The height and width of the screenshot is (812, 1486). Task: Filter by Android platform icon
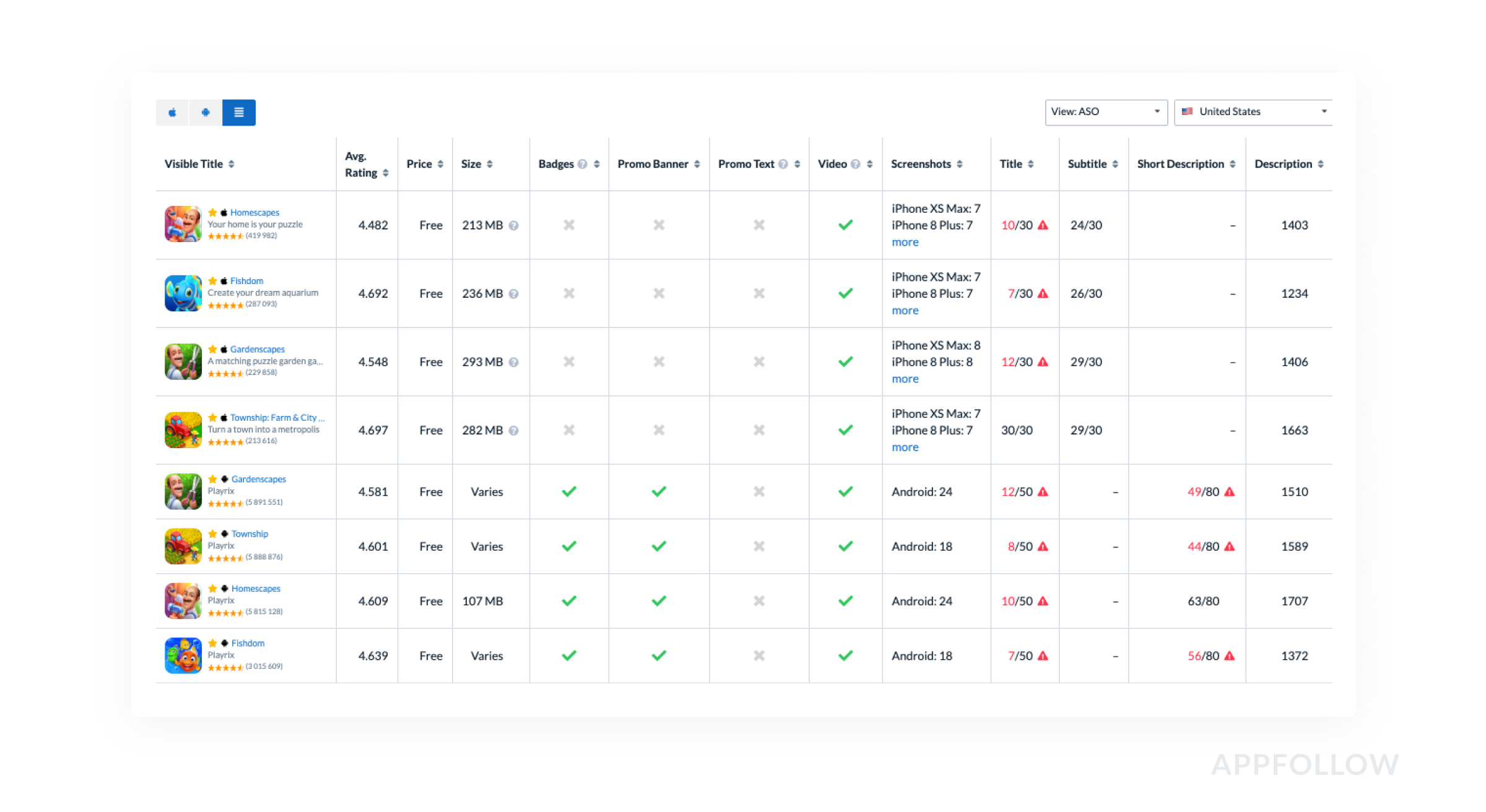206,113
